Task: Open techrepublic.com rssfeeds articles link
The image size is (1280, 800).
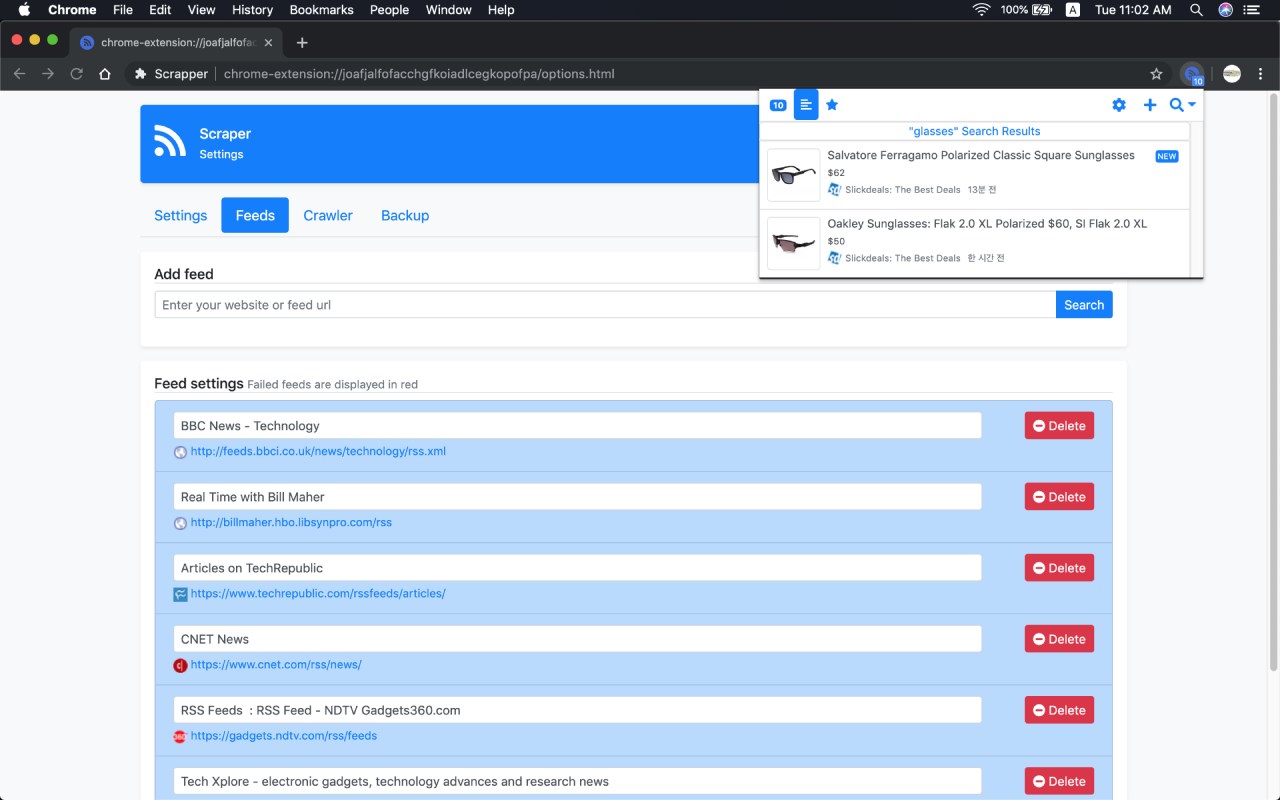Action: click(x=318, y=593)
